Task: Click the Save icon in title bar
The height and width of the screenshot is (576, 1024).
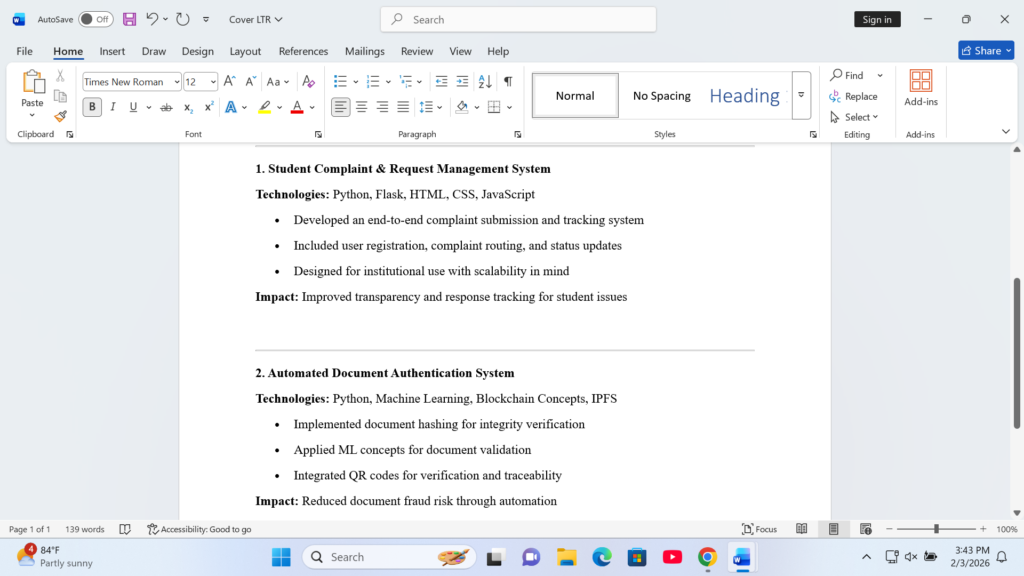Action: (129, 19)
